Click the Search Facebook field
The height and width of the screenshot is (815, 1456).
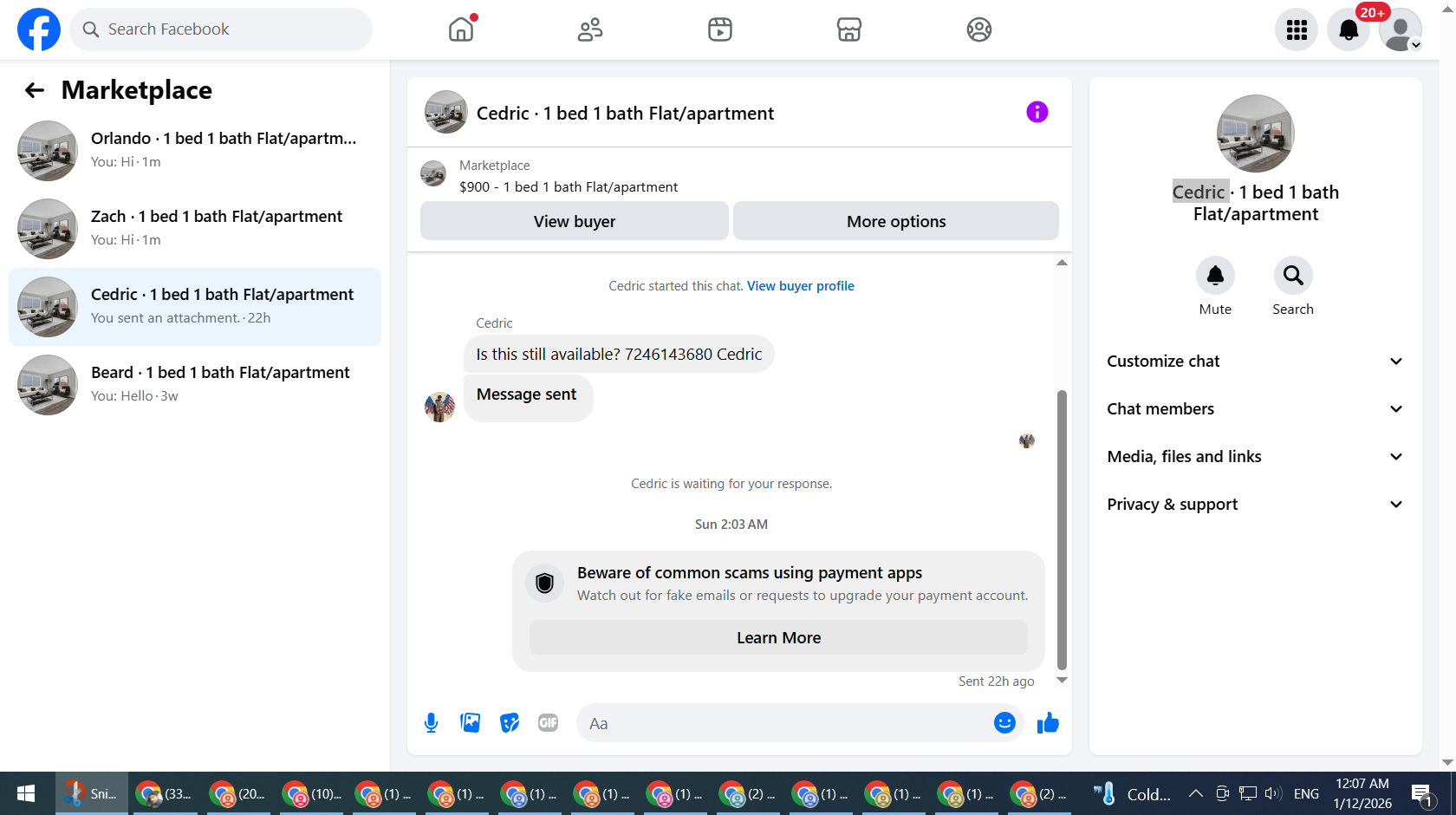(x=221, y=29)
